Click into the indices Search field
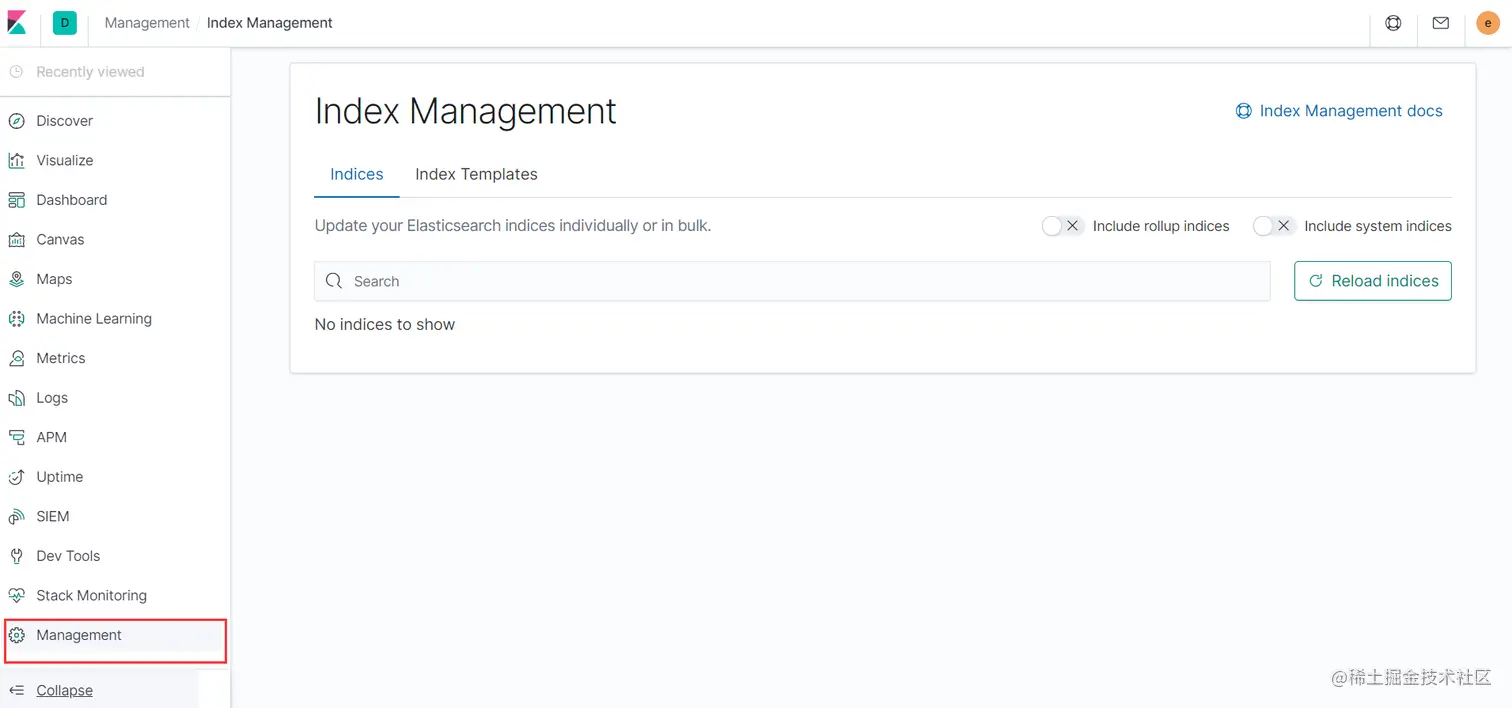The width and height of the screenshot is (1512, 708). pyautogui.click(x=792, y=281)
